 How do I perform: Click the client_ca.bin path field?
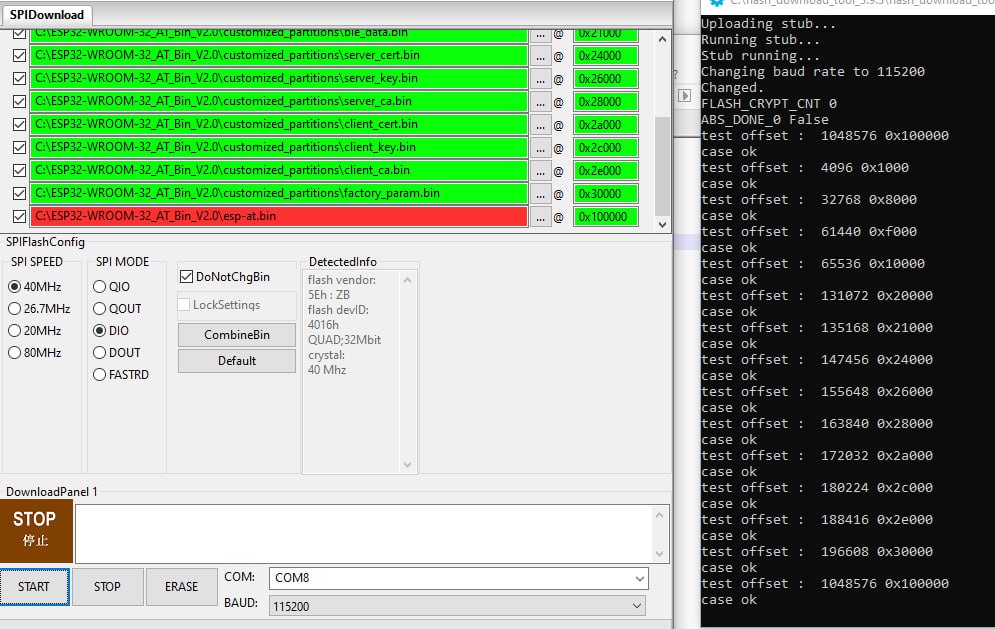pyautogui.click(x=279, y=170)
